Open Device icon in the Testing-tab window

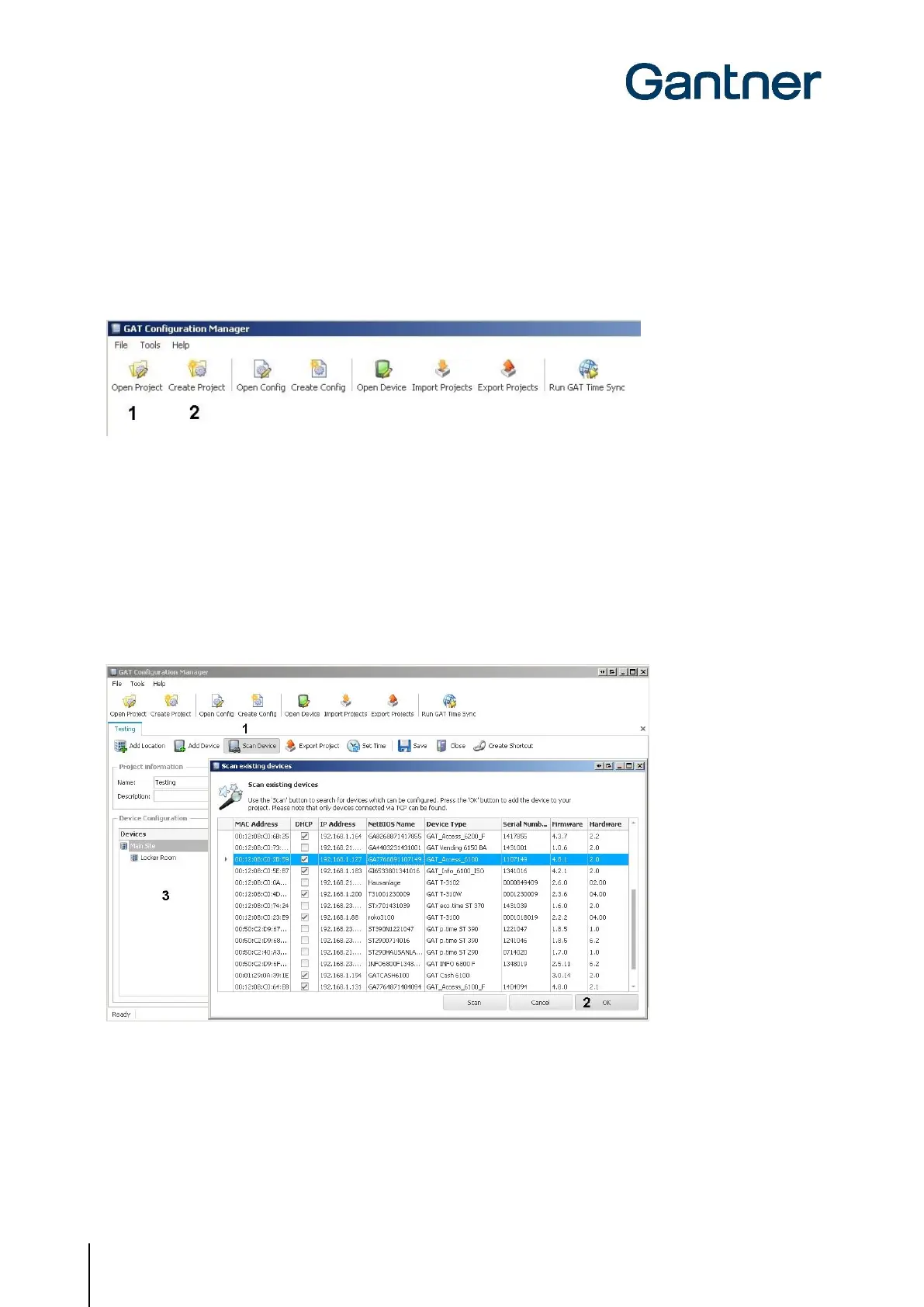pos(303,701)
